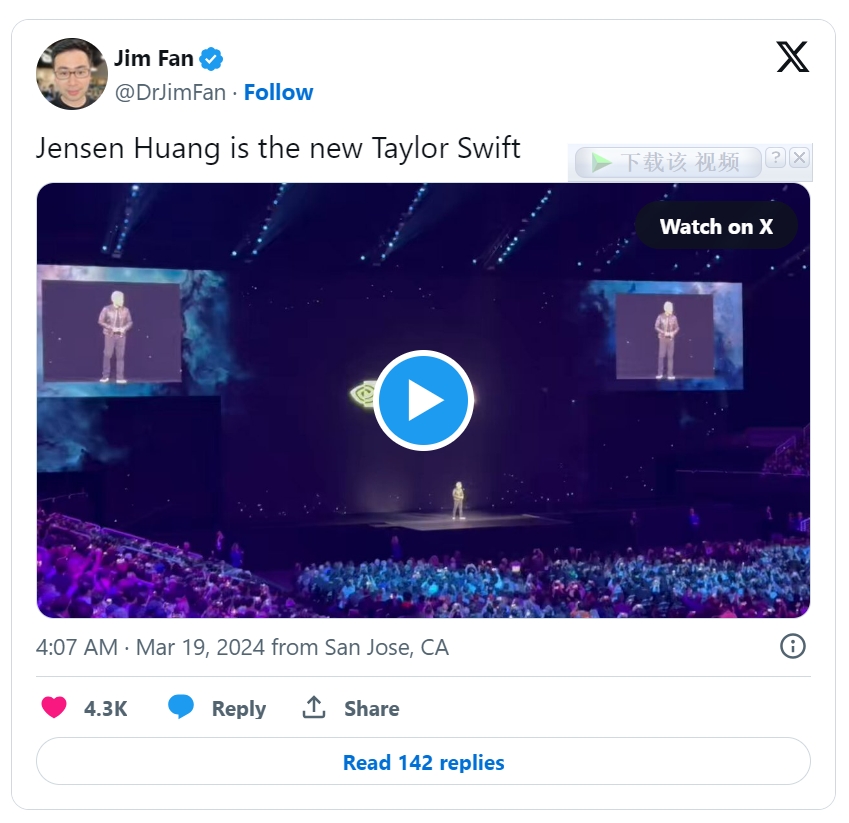Click Jim Fan's profile avatar
The image size is (849, 823).
(72, 74)
